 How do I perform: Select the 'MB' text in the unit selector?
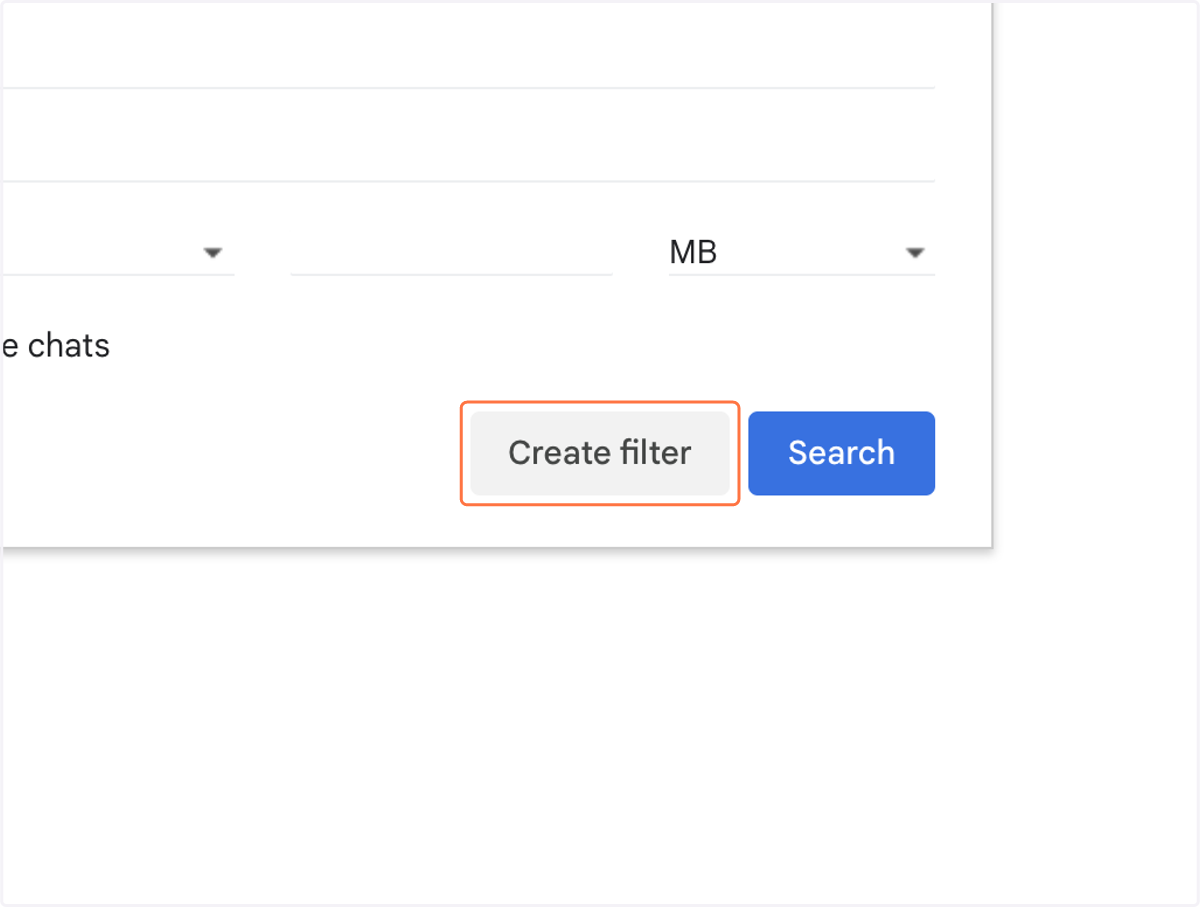(693, 252)
